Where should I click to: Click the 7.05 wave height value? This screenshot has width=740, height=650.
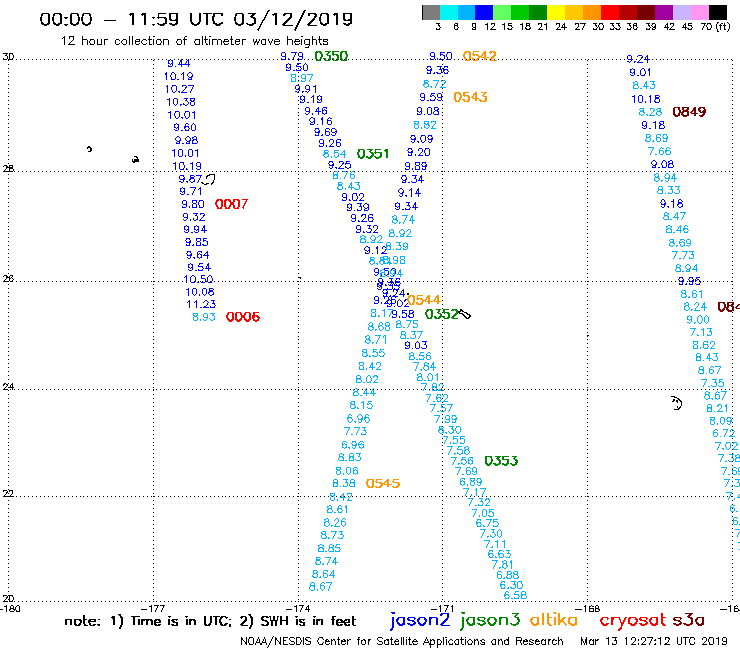483,513
